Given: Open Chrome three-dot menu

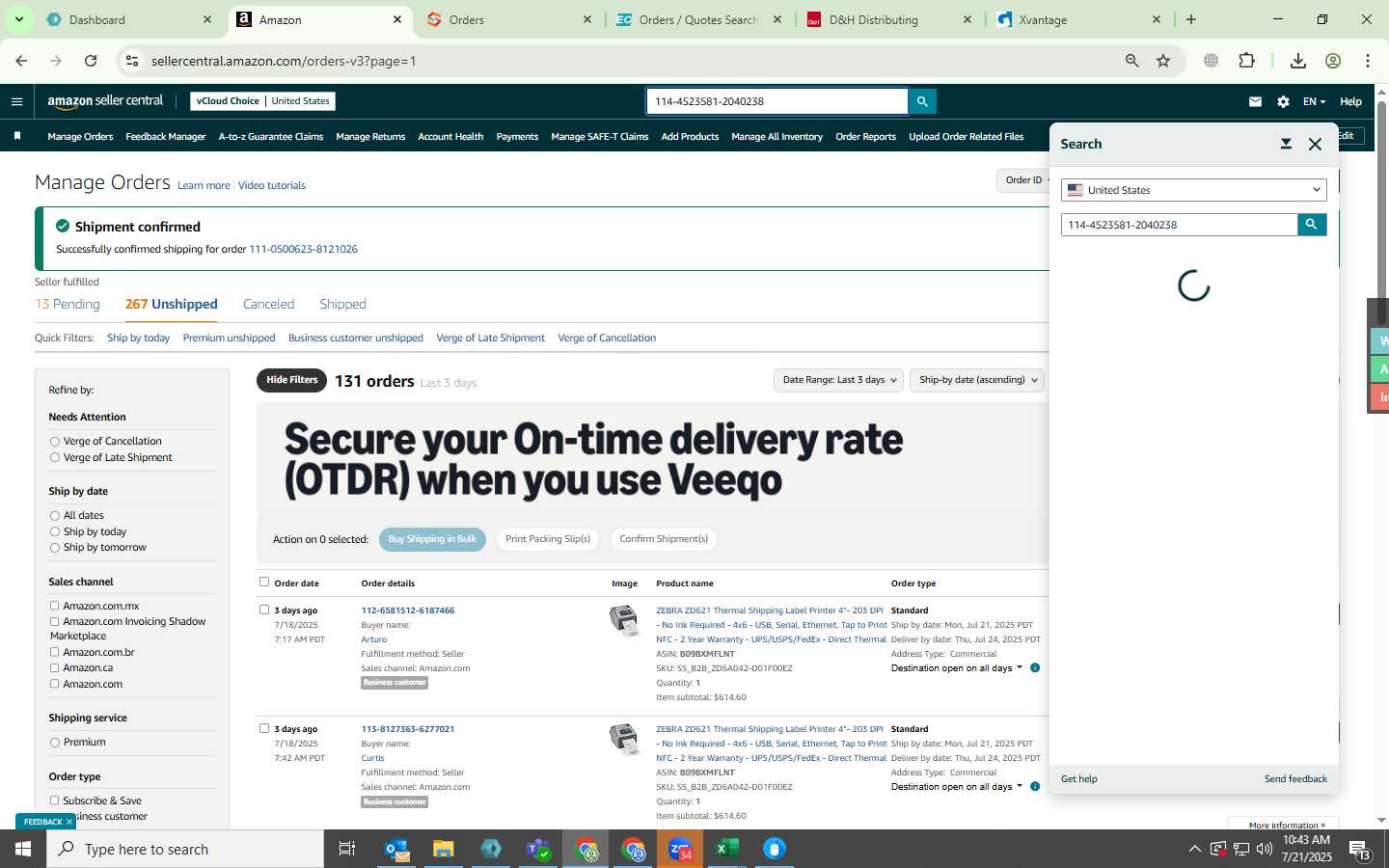Looking at the screenshot, I should (1368, 61).
